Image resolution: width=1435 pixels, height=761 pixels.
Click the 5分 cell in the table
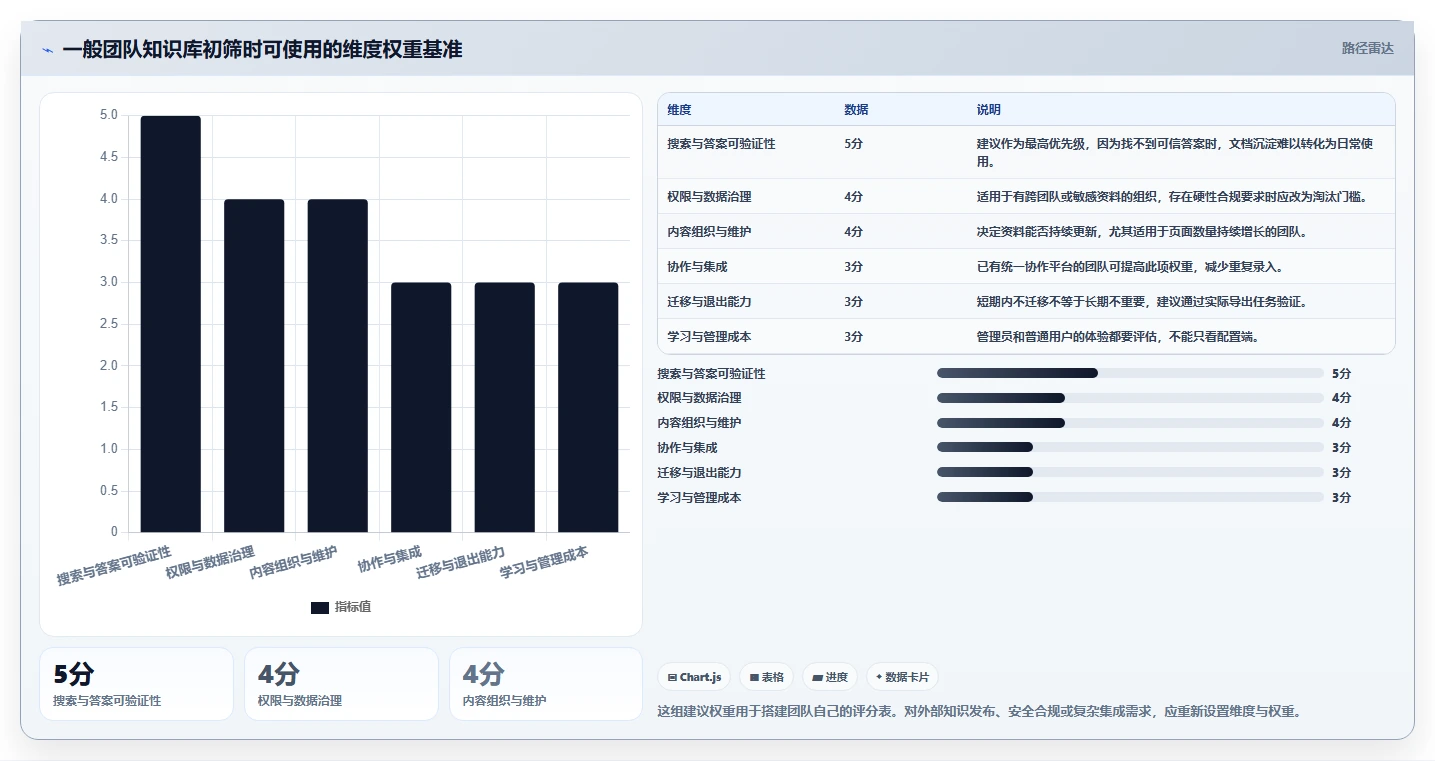(853, 144)
